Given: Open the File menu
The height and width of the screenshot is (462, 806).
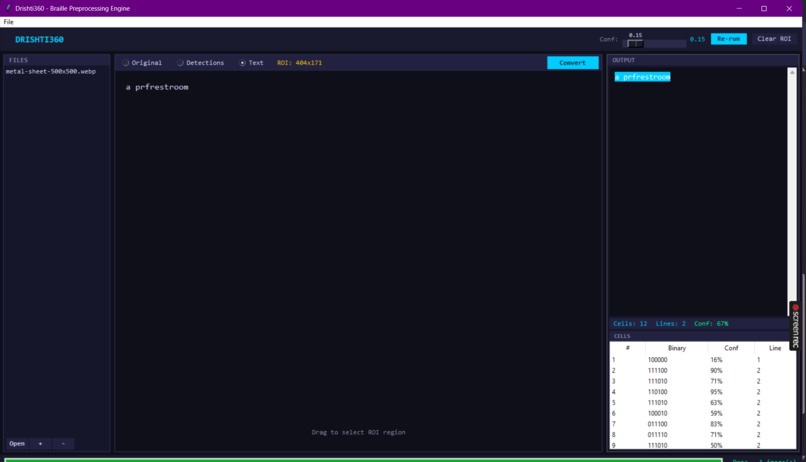Looking at the screenshot, I should 8,22.
